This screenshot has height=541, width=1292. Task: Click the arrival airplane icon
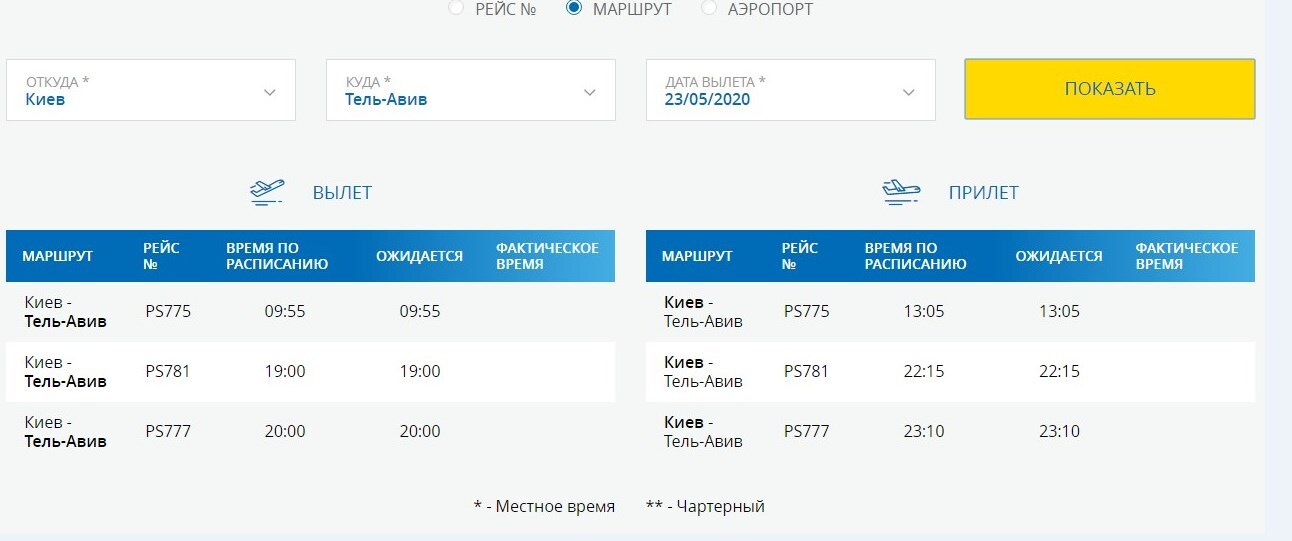point(901,192)
